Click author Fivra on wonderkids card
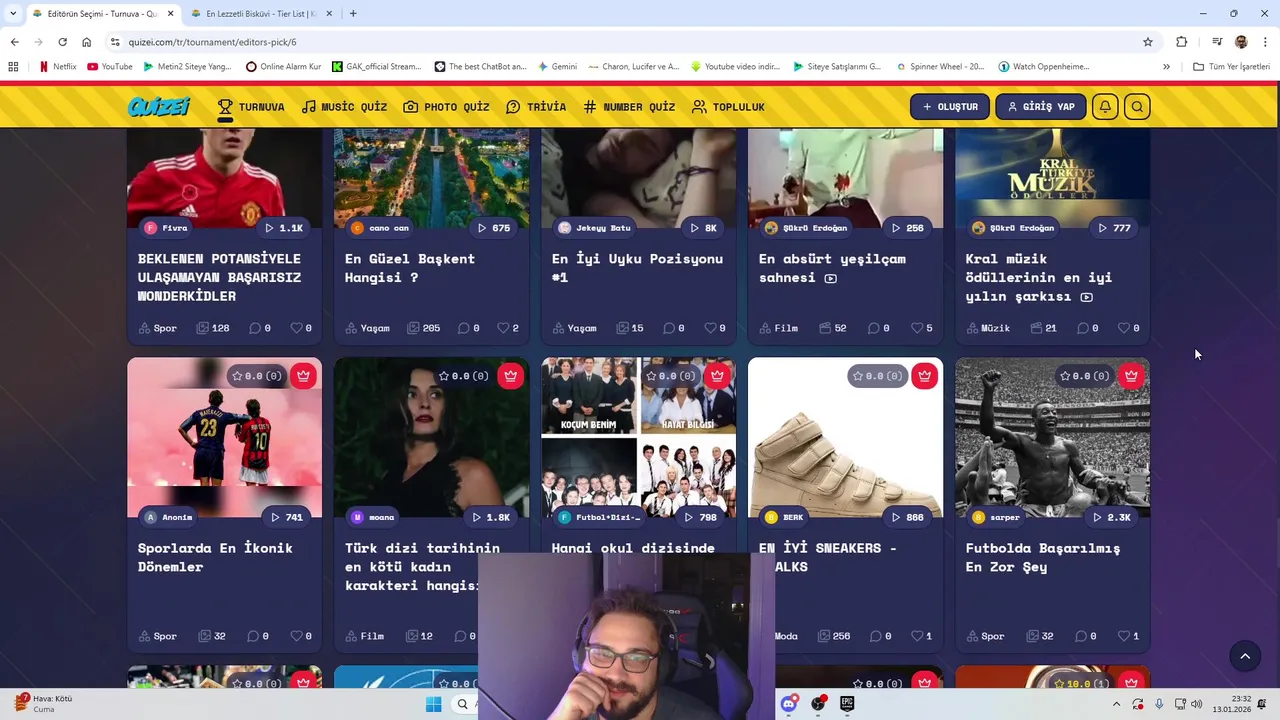 point(166,228)
